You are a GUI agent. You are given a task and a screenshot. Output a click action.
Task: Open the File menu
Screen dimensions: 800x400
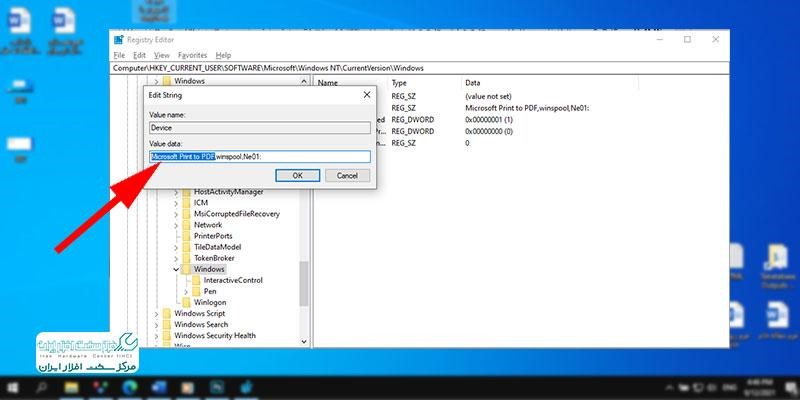click(x=119, y=55)
